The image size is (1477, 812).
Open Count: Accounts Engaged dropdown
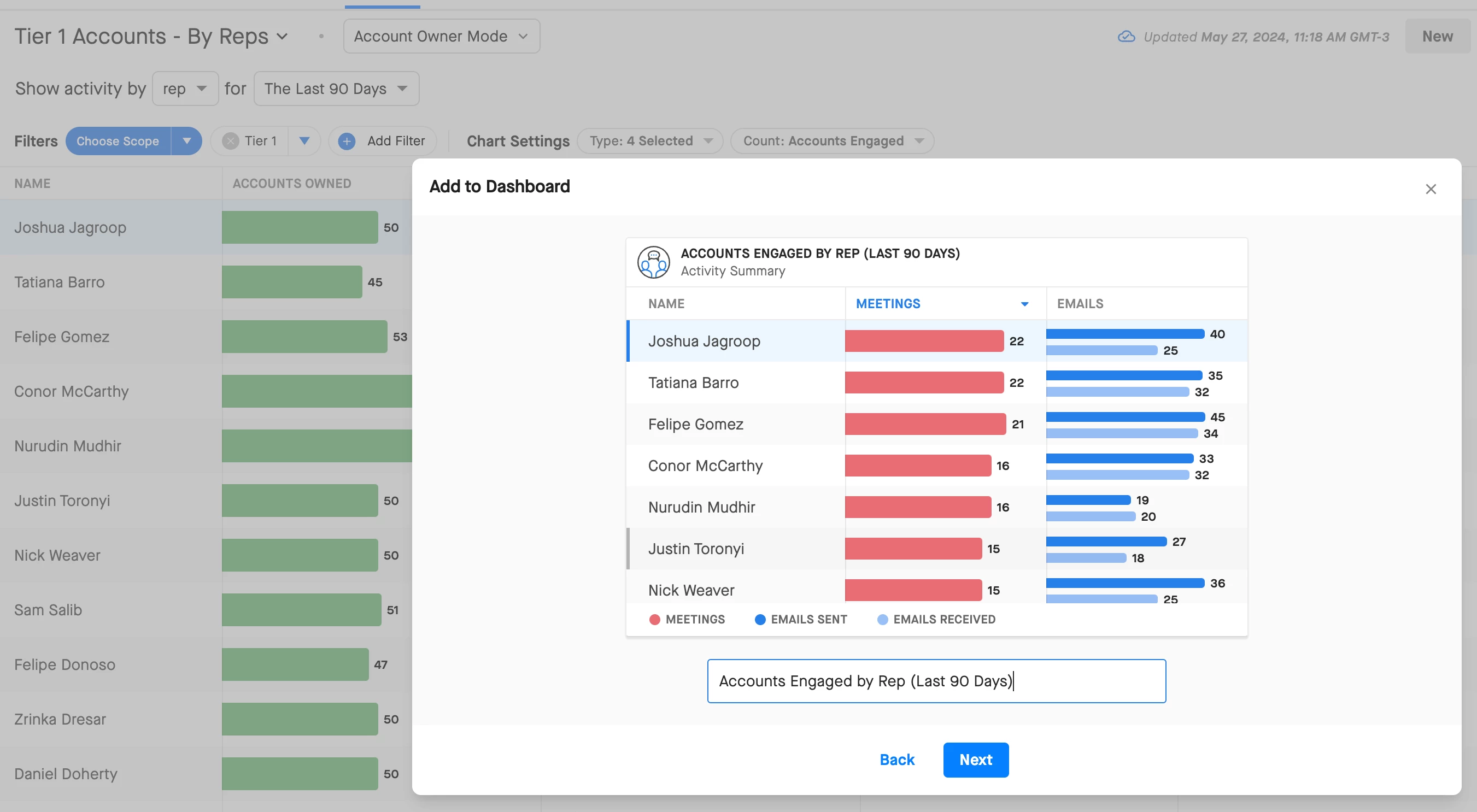832,141
